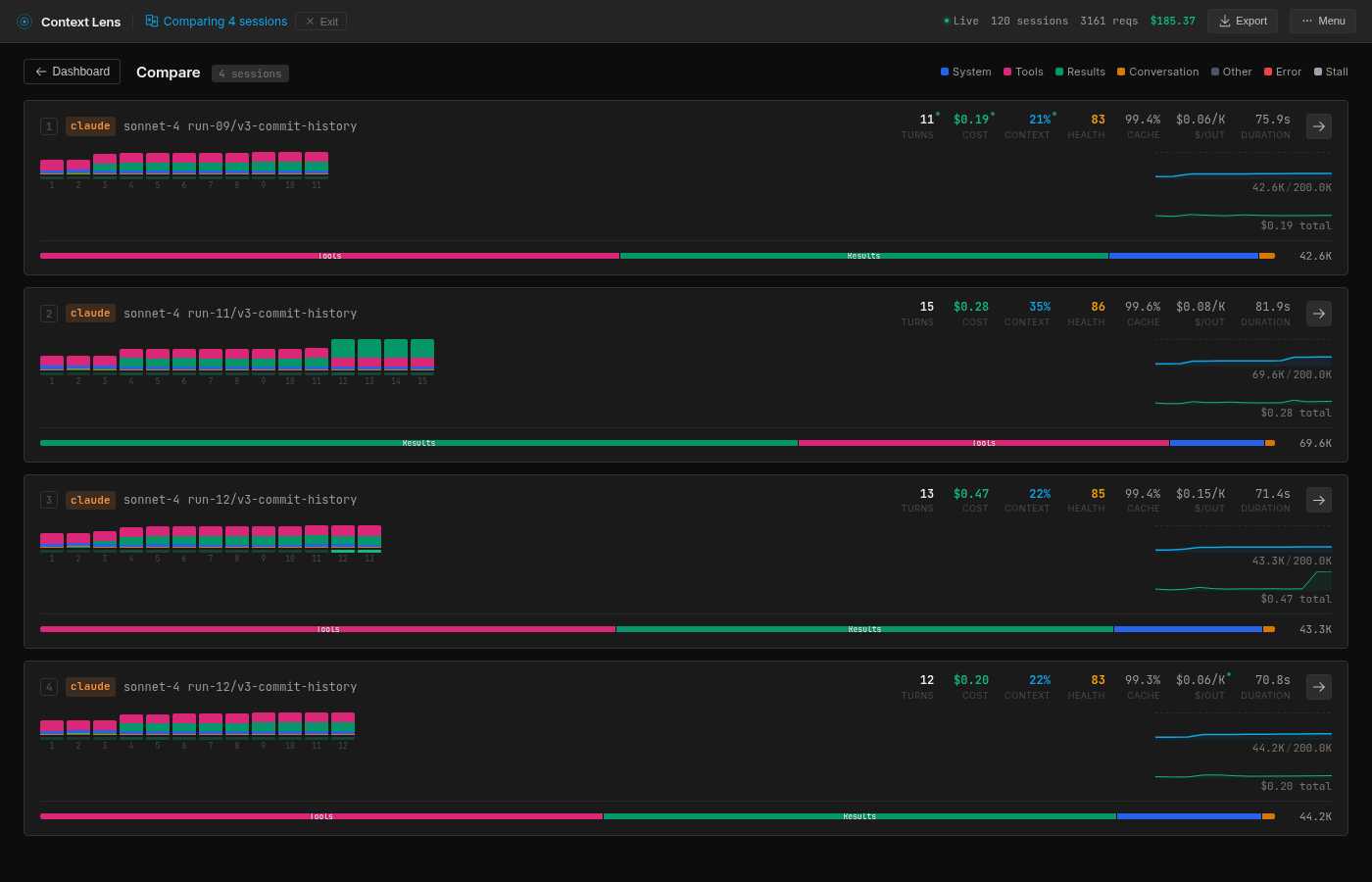Click the Live status indicator
This screenshot has height=882, width=1372.
tap(960, 21)
